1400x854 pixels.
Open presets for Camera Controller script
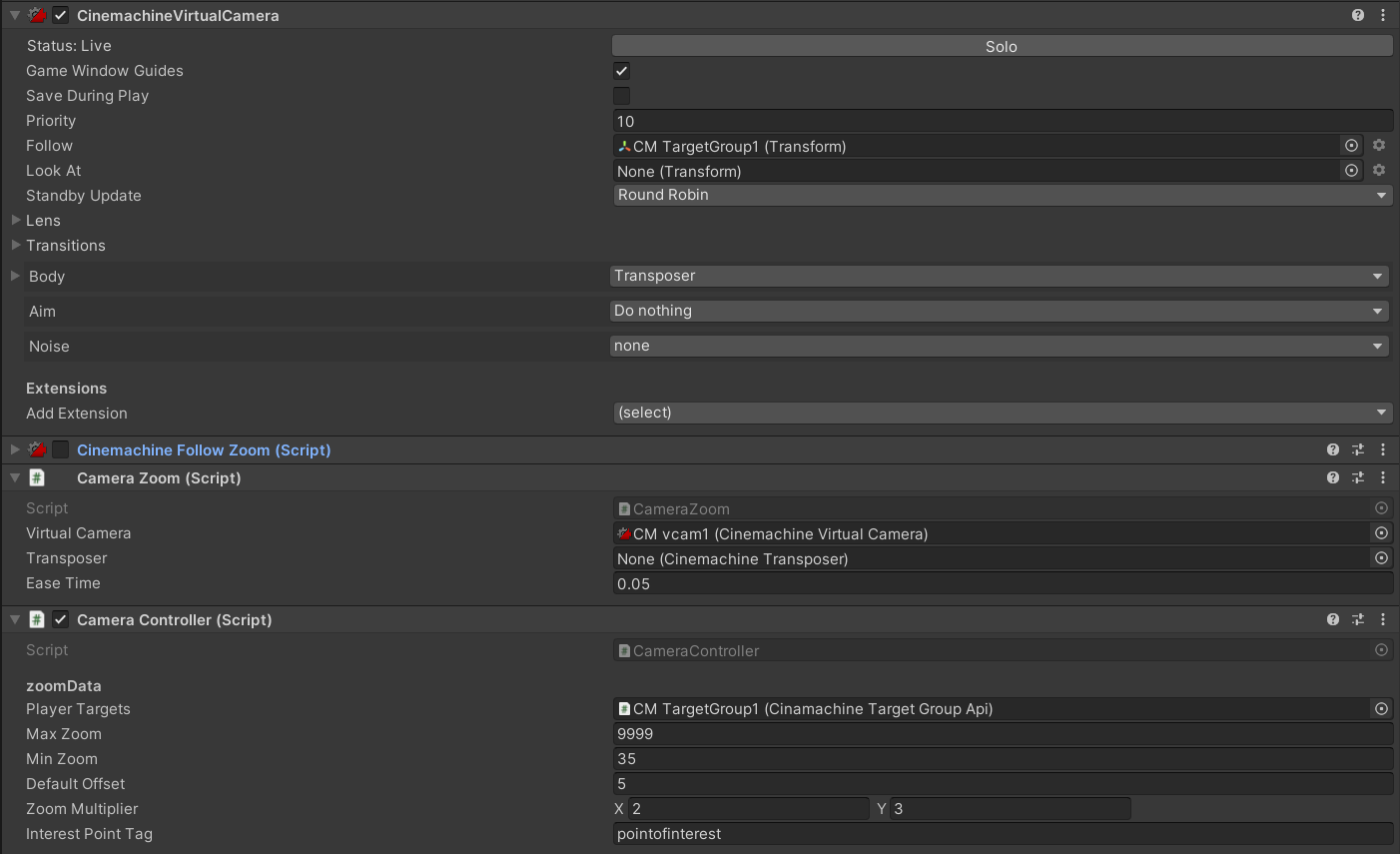point(1358,619)
